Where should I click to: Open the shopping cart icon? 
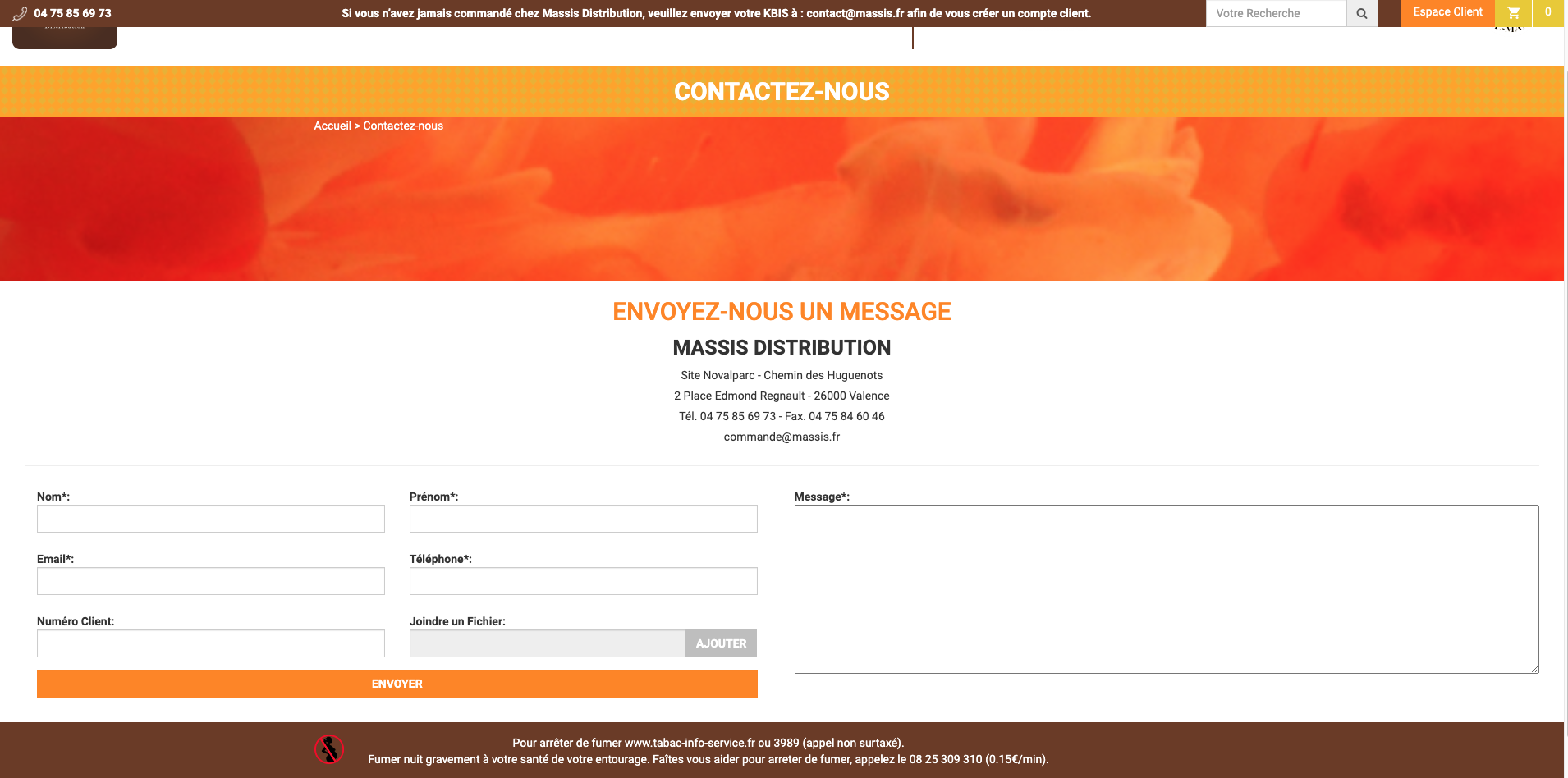pos(1513,12)
